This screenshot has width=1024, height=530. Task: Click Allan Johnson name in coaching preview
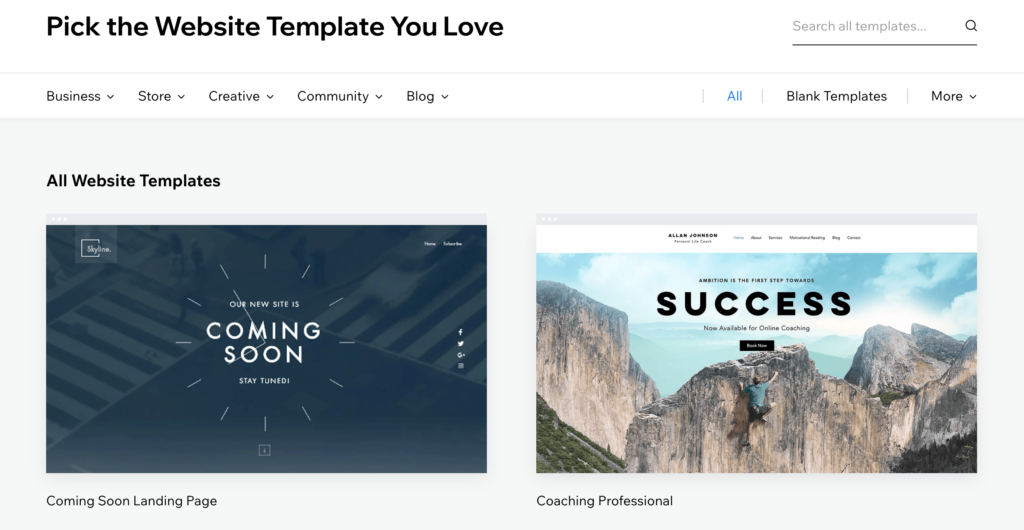(692, 236)
